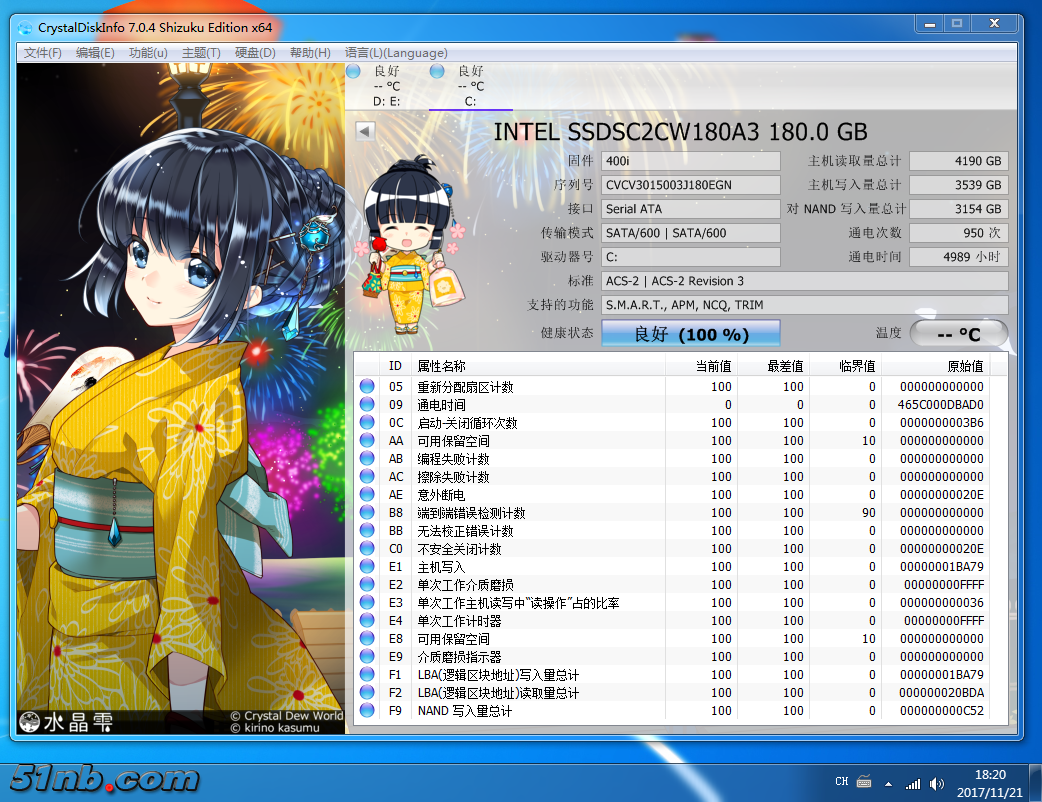Open the 主题(T) theme menu
The image size is (1042, 802).
[x=201, y=53]
